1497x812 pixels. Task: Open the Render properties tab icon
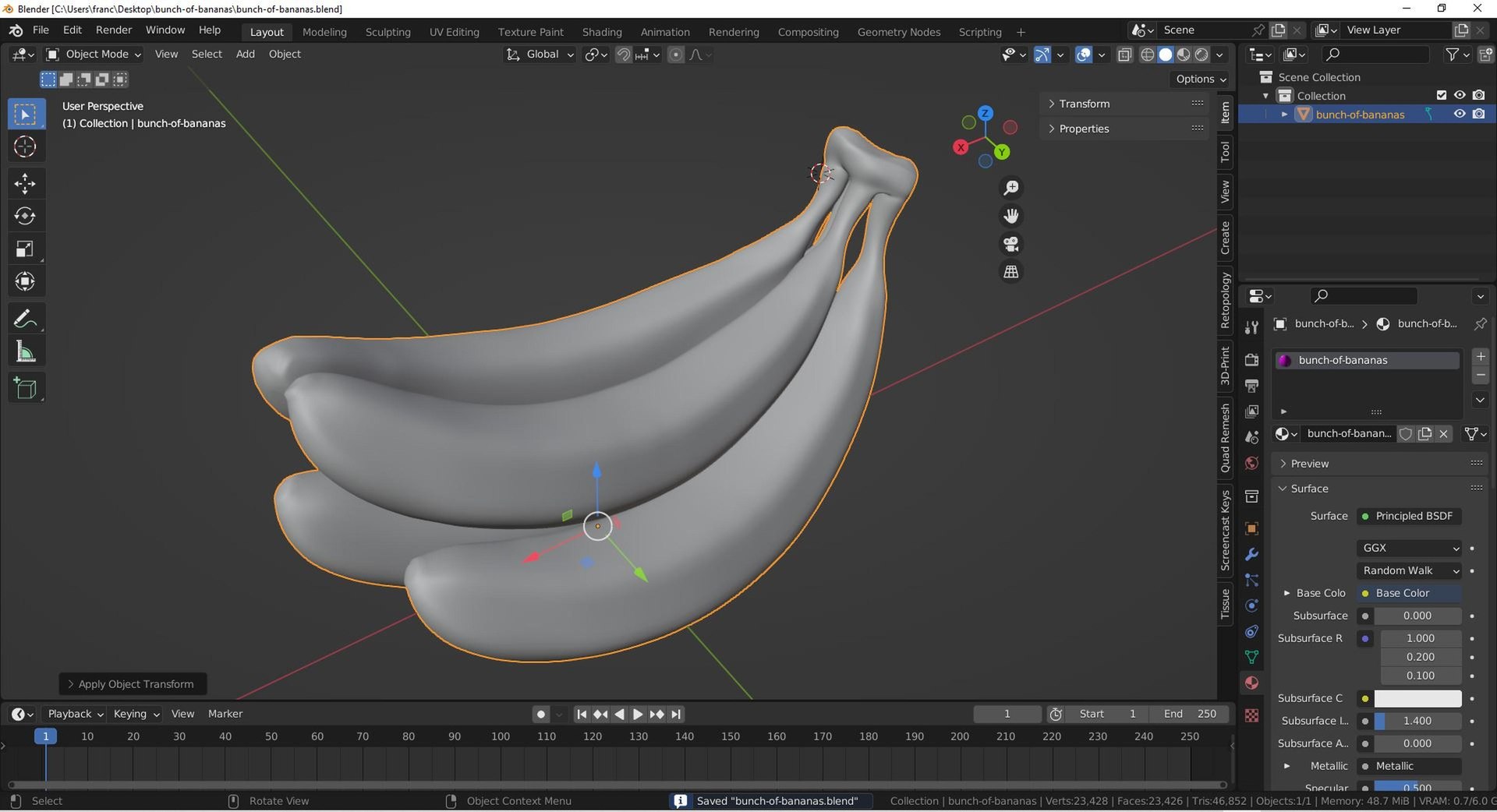pyautogui.click(x=1251, y=360)
